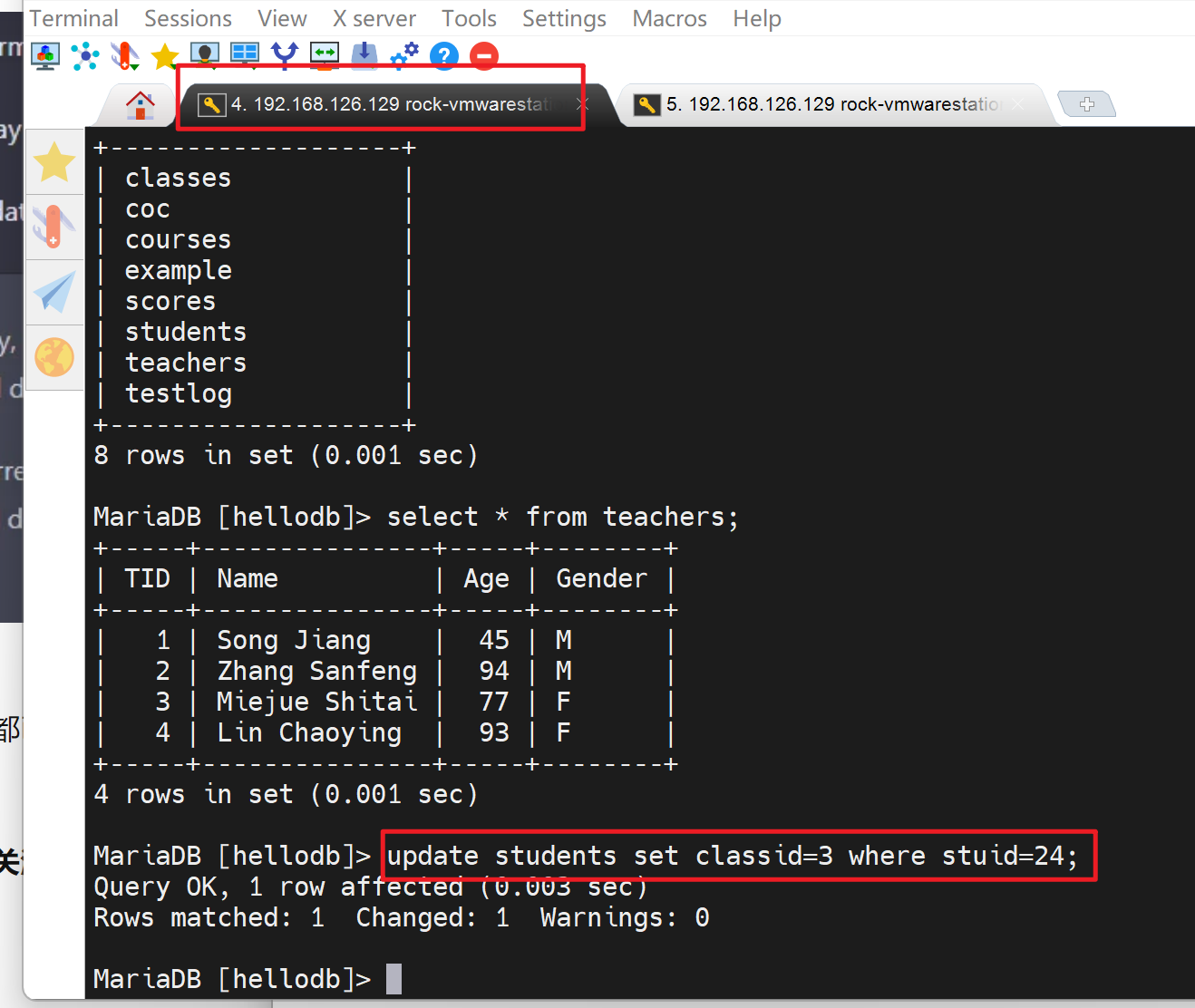Go to the Home tab
The image size is (1195, 1008).
click(140, 105)
